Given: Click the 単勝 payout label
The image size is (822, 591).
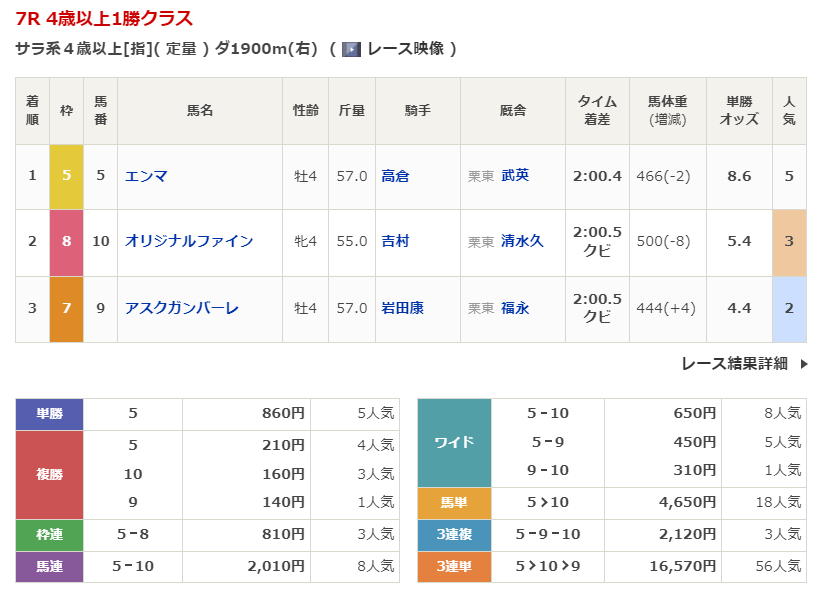Looking at the screenshot, I should pos(49,413).
